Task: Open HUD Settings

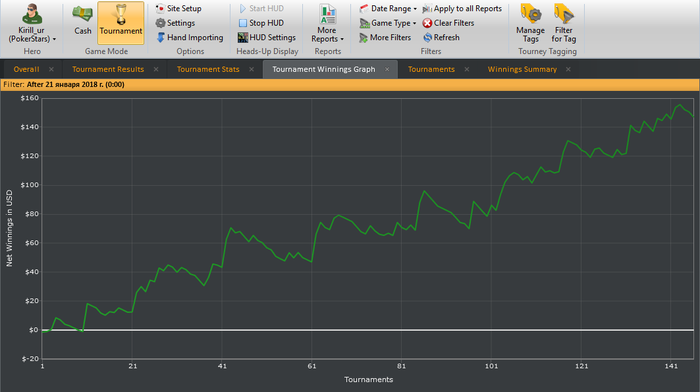Action: pyautogui.click(x=267, y=38)
